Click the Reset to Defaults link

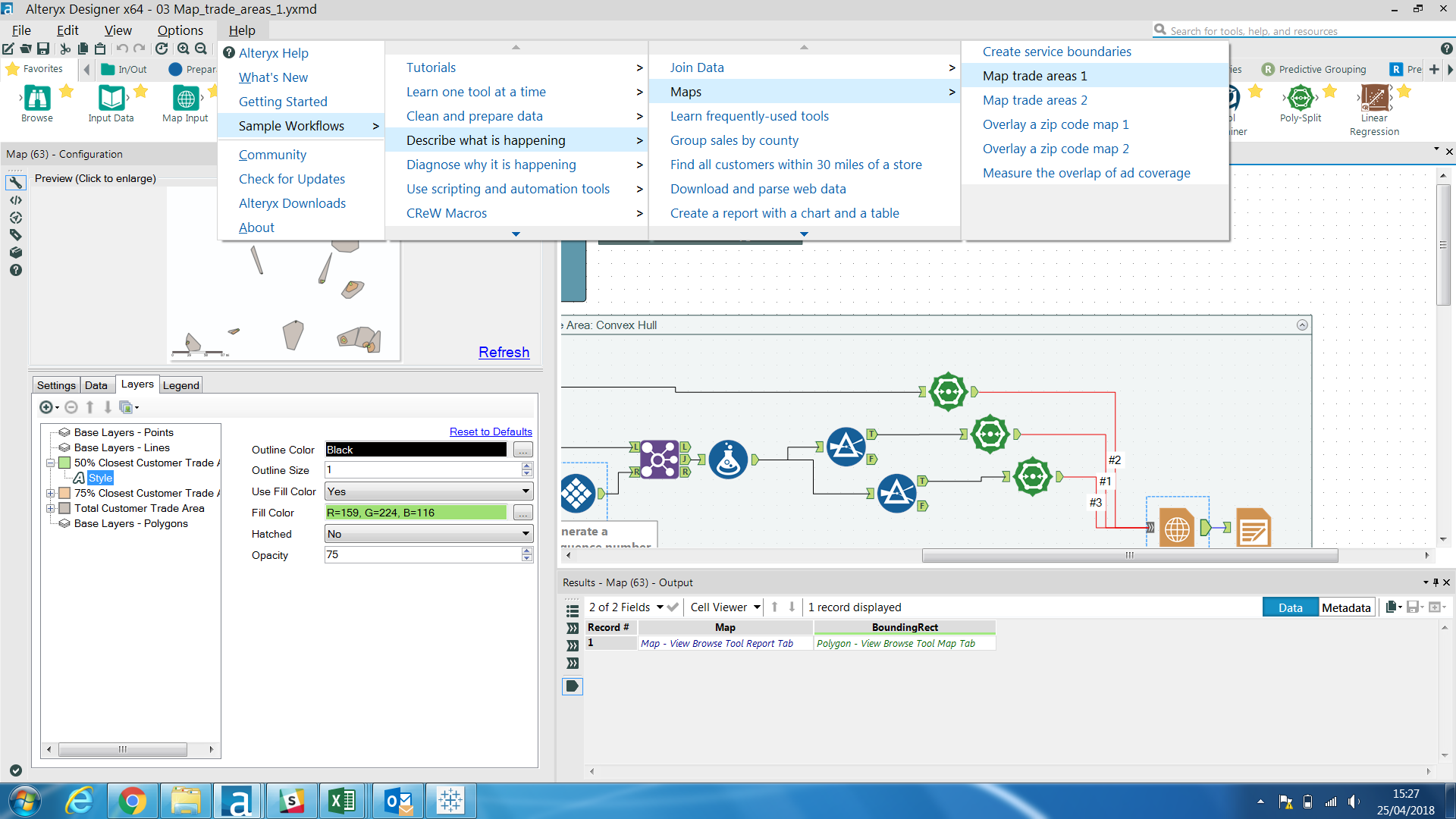click(490, 431)
